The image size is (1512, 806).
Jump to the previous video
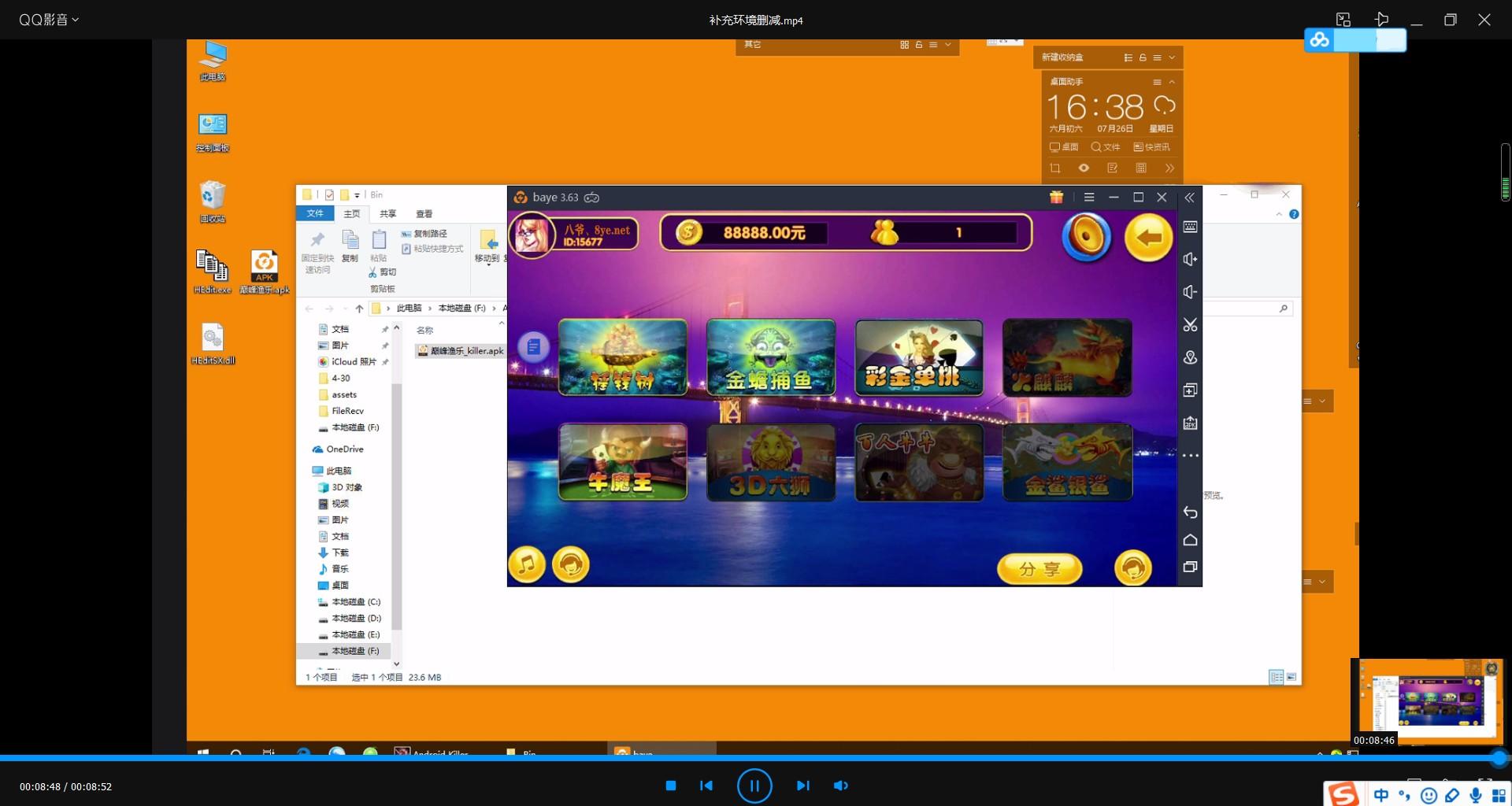706,786
